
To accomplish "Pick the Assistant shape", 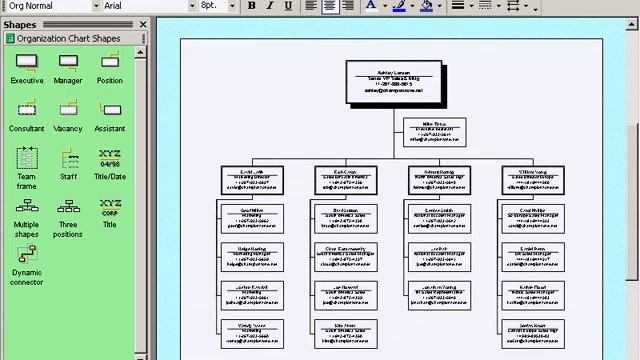I will [109, 116].
